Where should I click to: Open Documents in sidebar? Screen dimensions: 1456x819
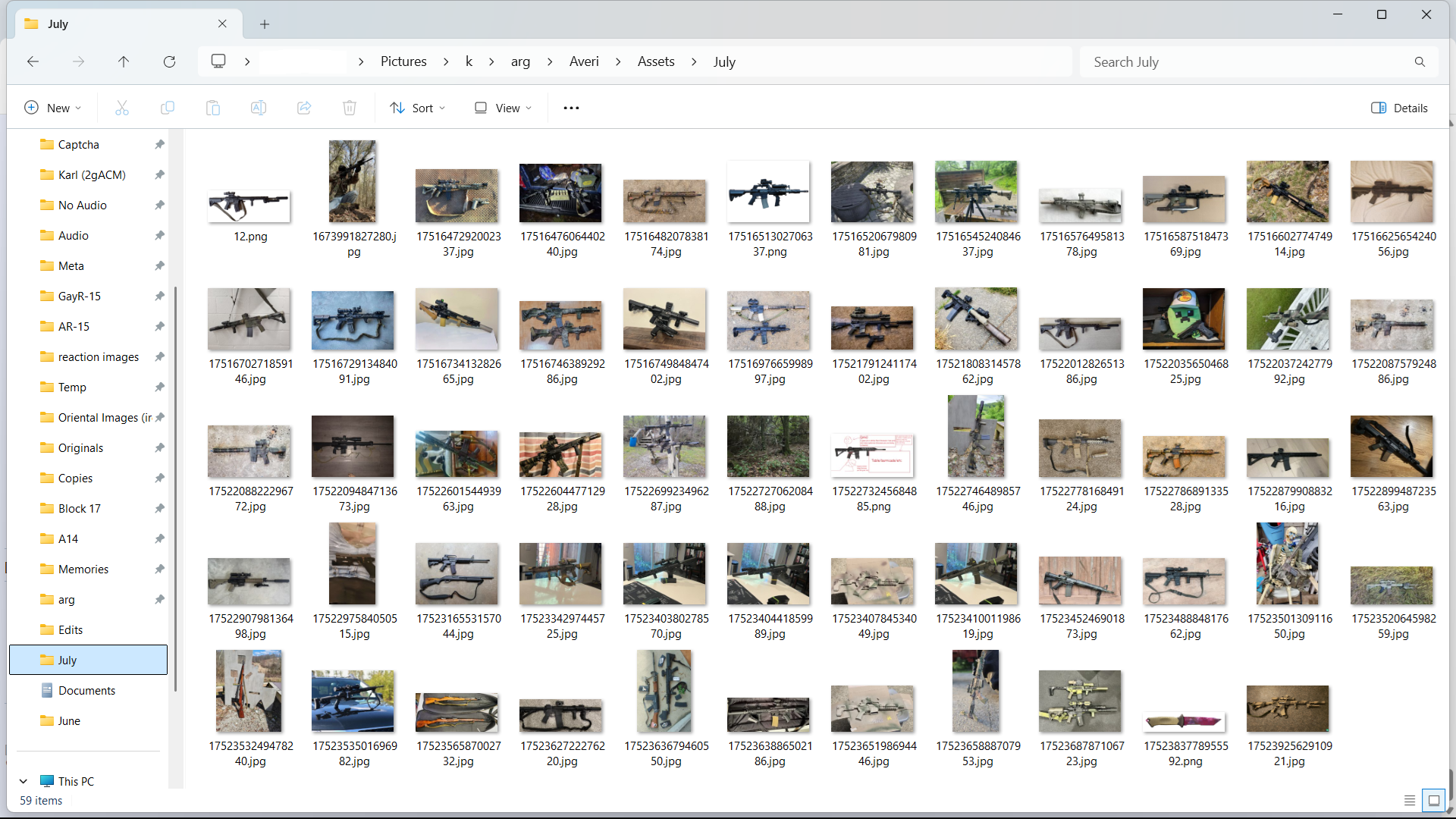click(x=88, y=690)
